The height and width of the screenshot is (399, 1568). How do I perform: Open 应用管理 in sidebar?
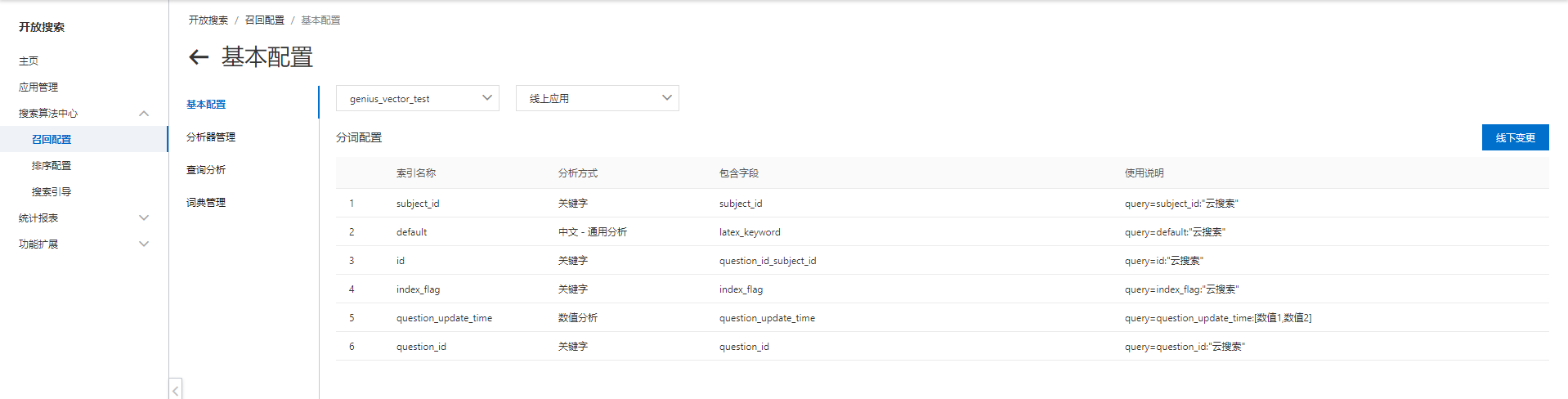tap(38, 87)
